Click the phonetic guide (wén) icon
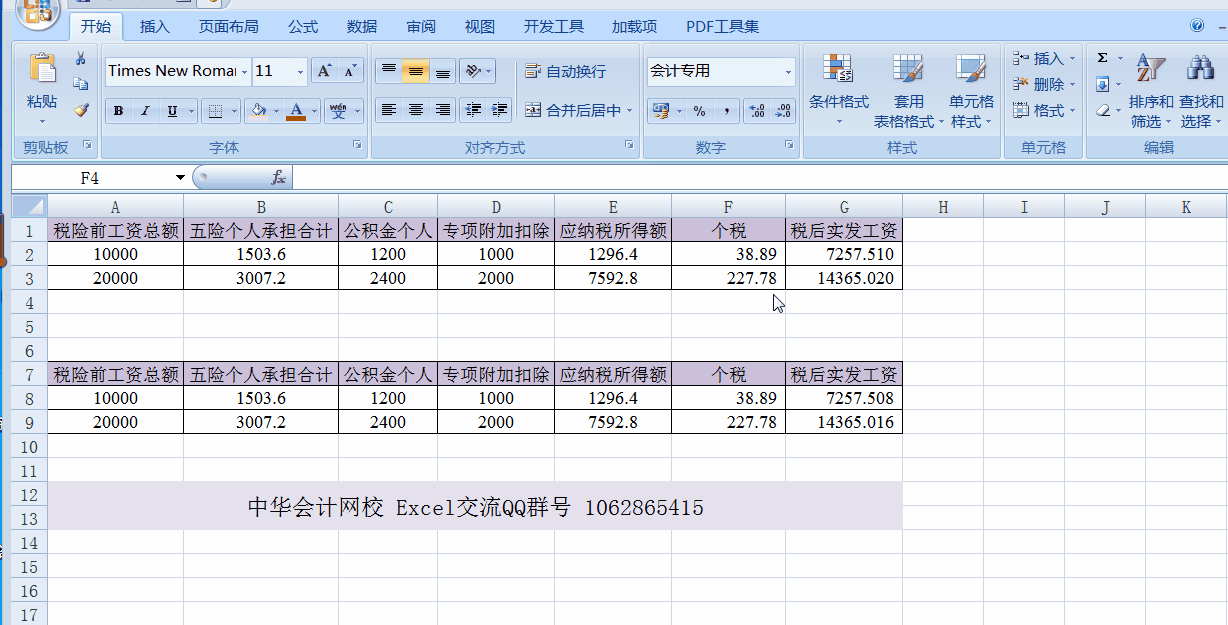 tap(337, 111)
